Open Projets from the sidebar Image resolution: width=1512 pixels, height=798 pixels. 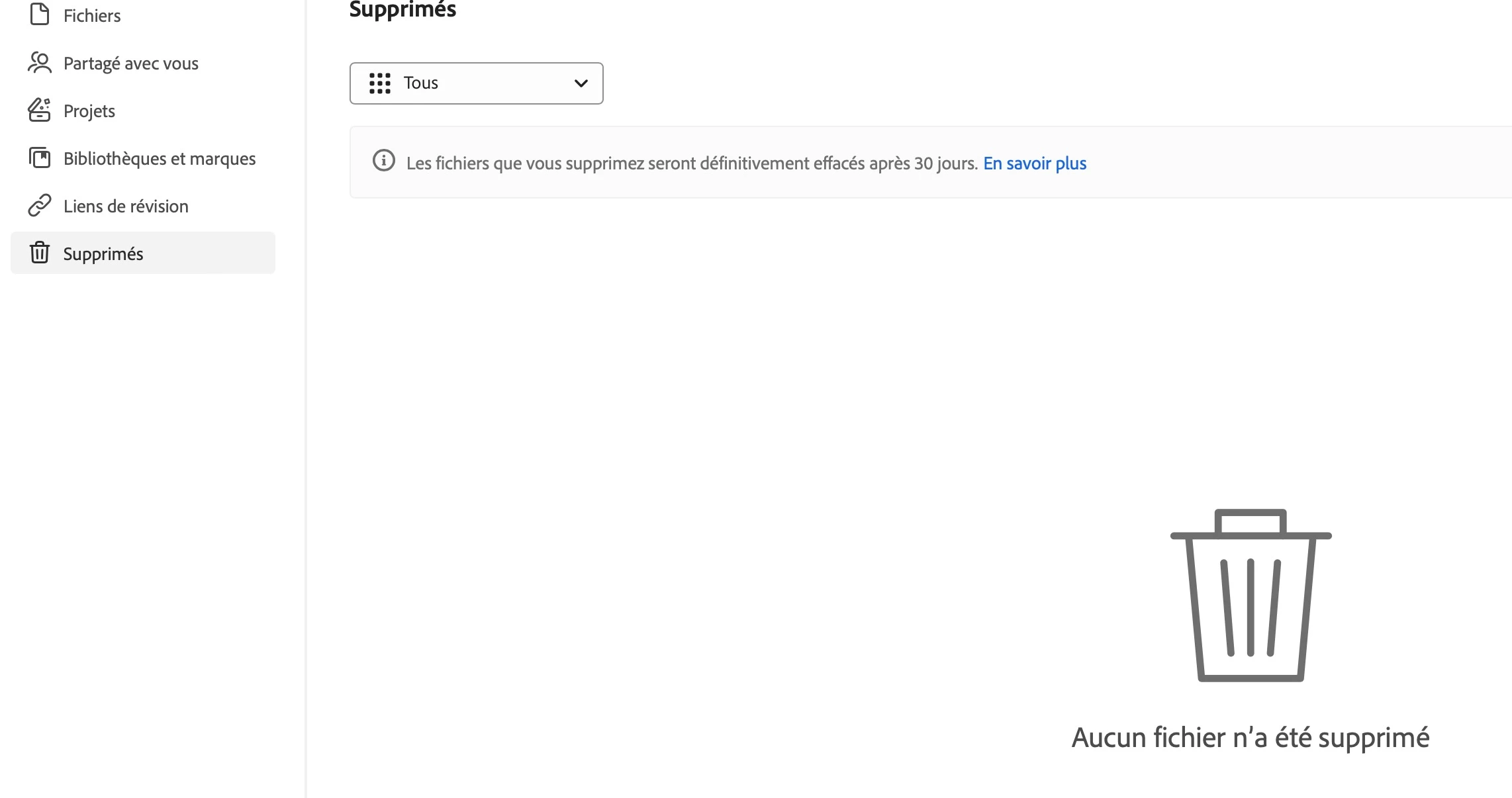pyautogui.click(x=89, y=111)
